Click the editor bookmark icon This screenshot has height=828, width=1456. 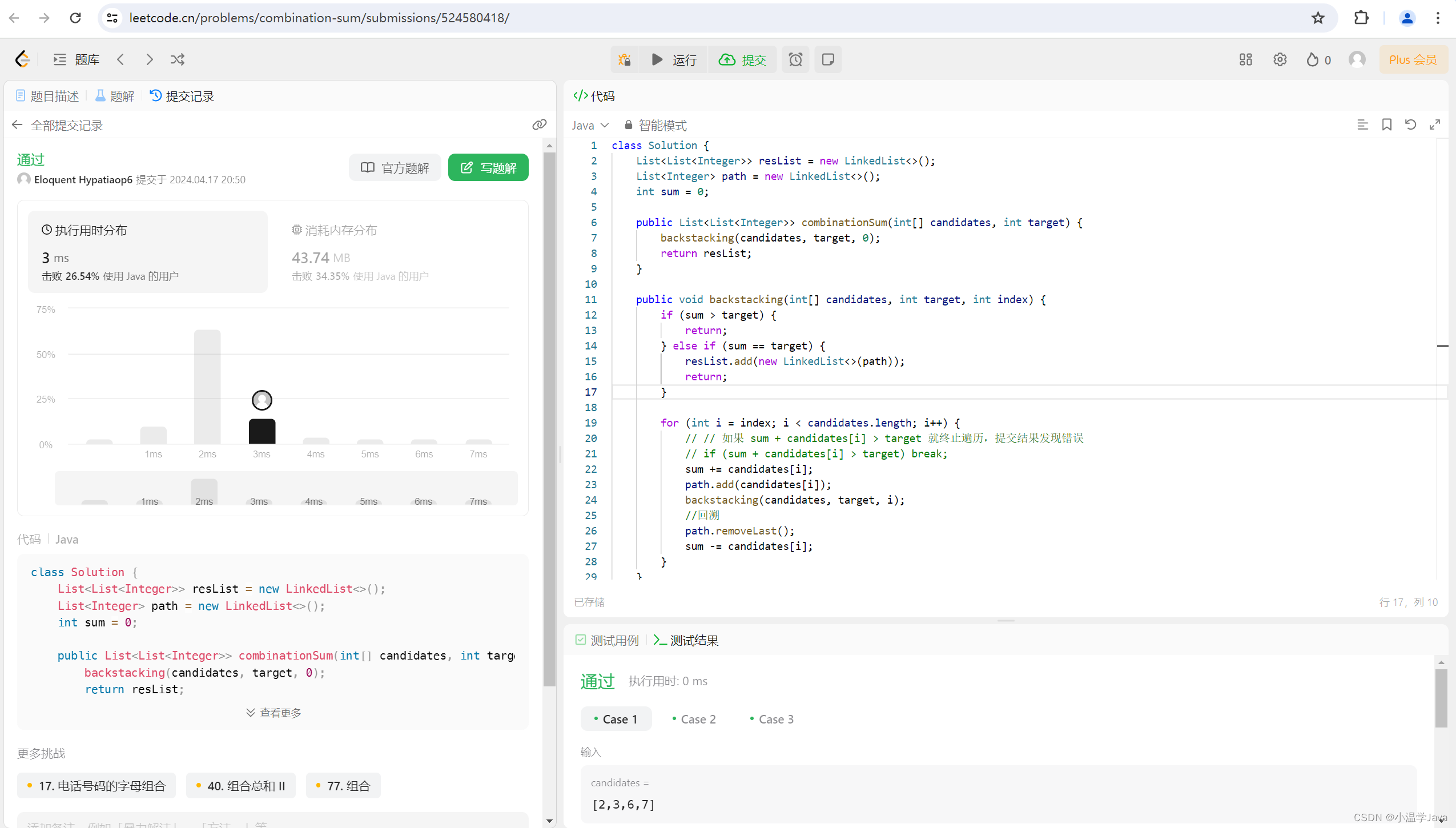[1386, 124]
